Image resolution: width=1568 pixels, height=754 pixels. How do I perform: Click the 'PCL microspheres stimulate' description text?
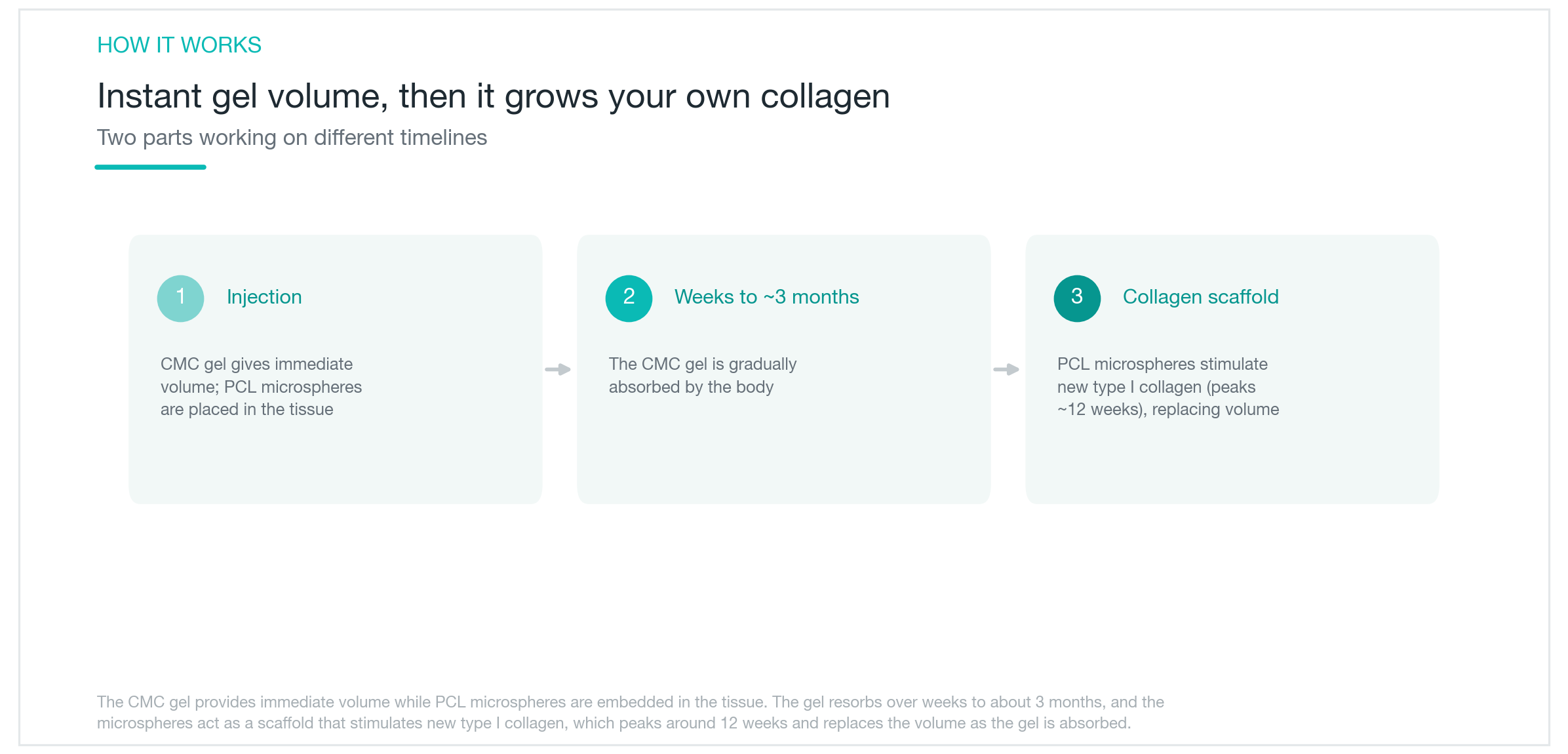pyautogui.click(x=1167, y=387)
